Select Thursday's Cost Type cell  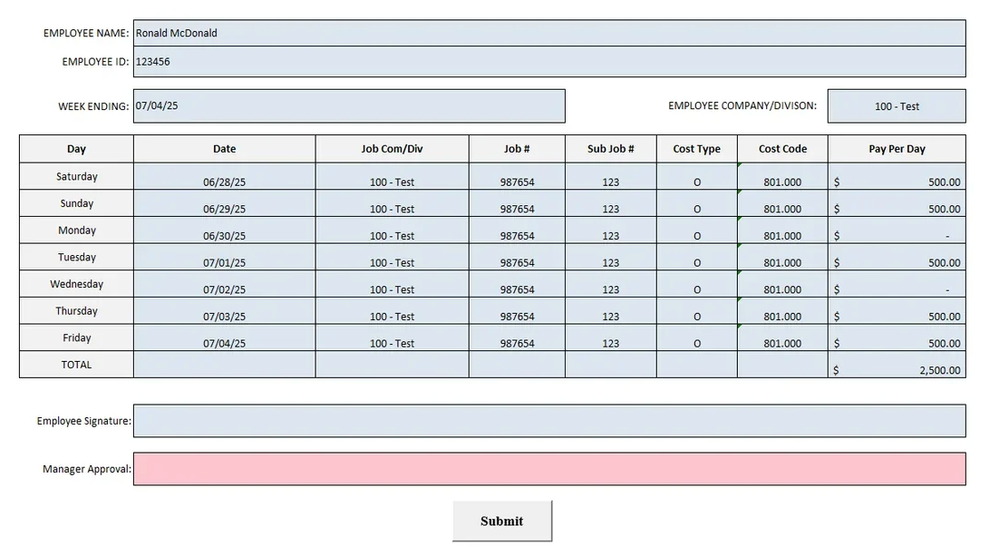697,311
